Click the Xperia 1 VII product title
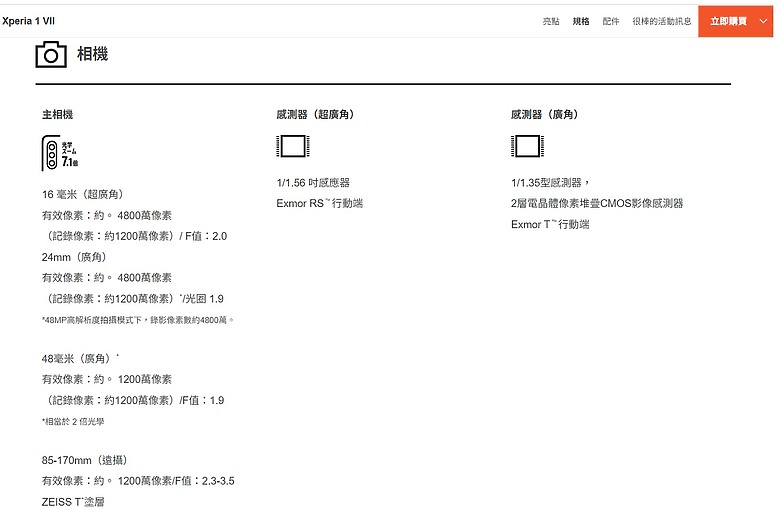This screenshot has width=780, height=509. pos(28,21)
